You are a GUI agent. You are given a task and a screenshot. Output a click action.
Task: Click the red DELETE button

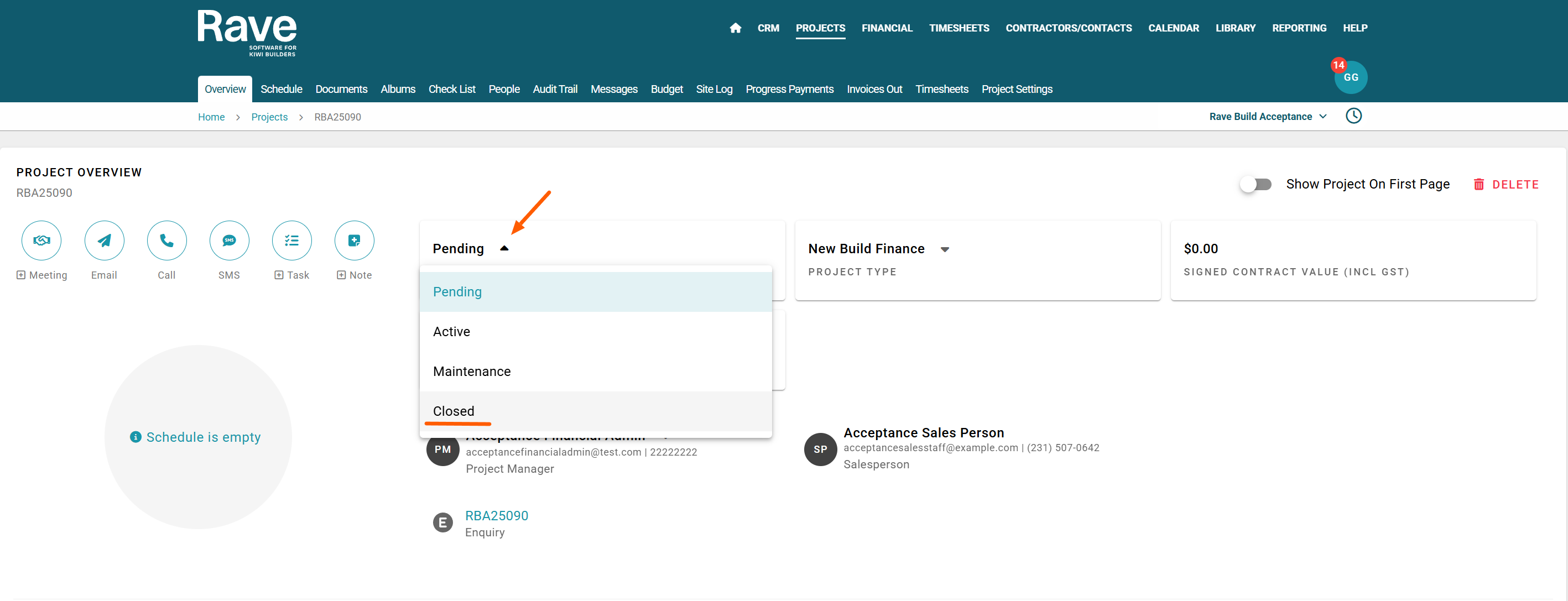click(x=1506, y=184)
